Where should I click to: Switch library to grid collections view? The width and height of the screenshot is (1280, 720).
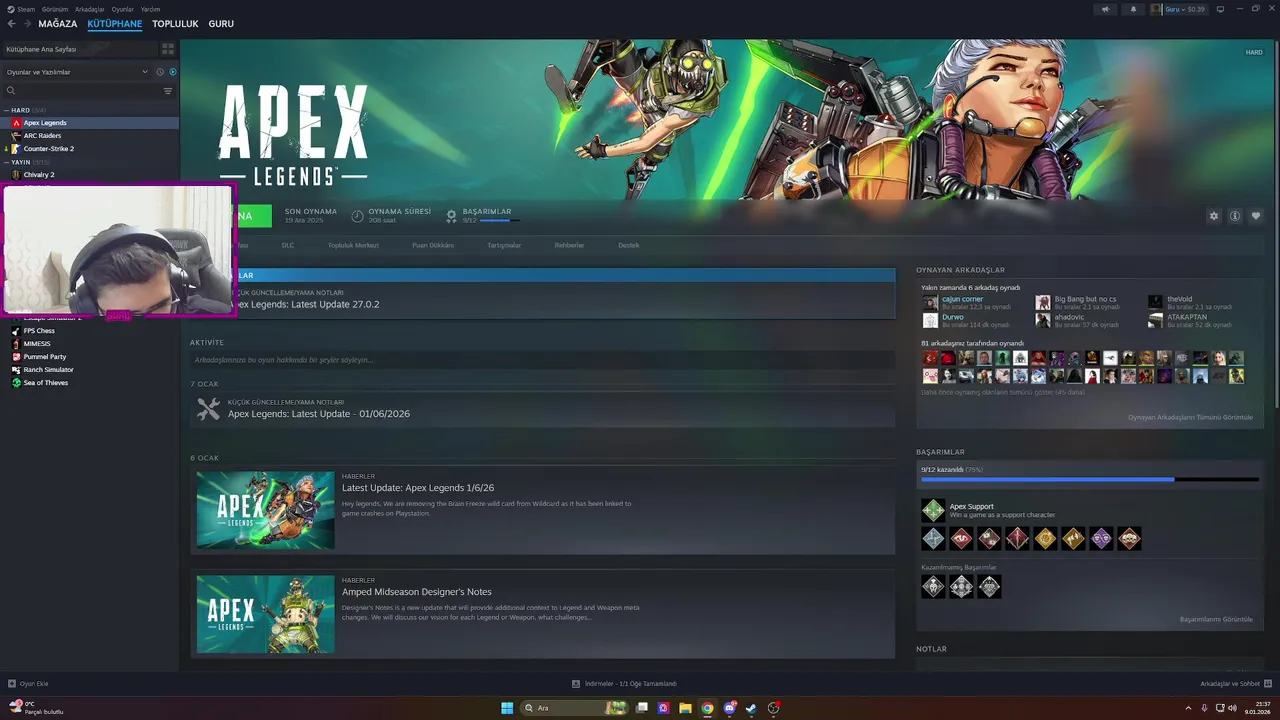pos(168,49)
